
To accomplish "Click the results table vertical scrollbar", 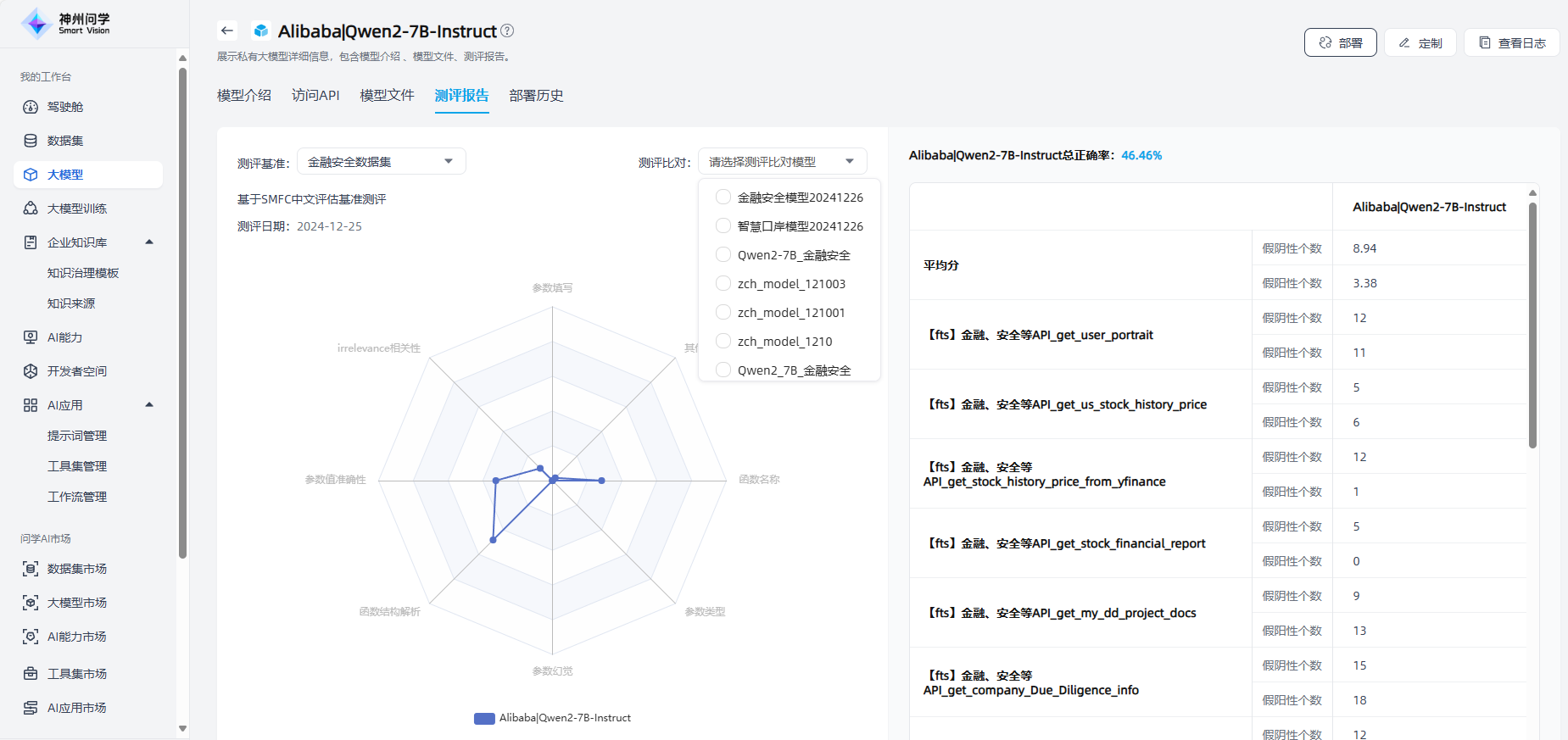I will (x=1532, y=322).
